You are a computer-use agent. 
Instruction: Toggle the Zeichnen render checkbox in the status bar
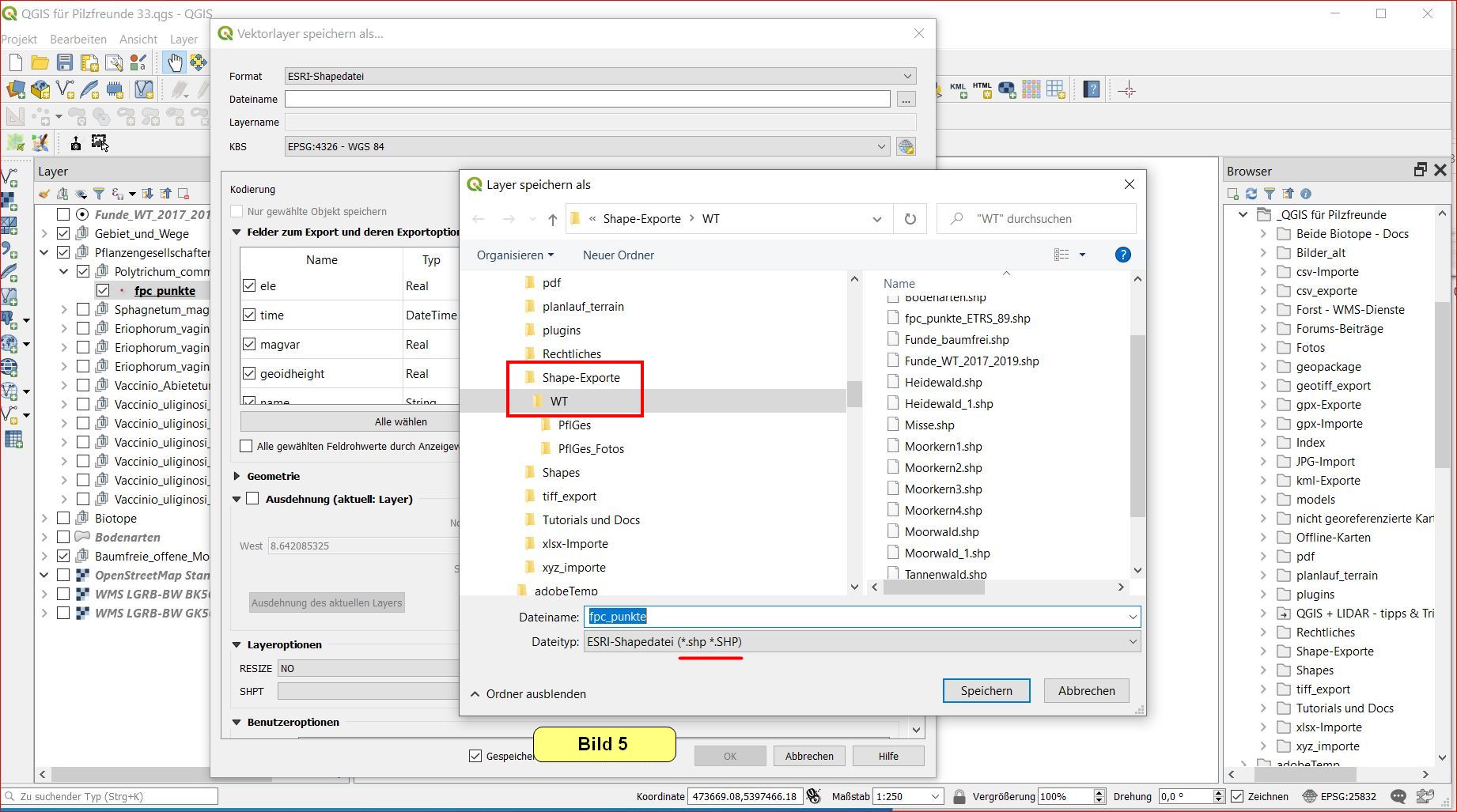coord(1238,796)
